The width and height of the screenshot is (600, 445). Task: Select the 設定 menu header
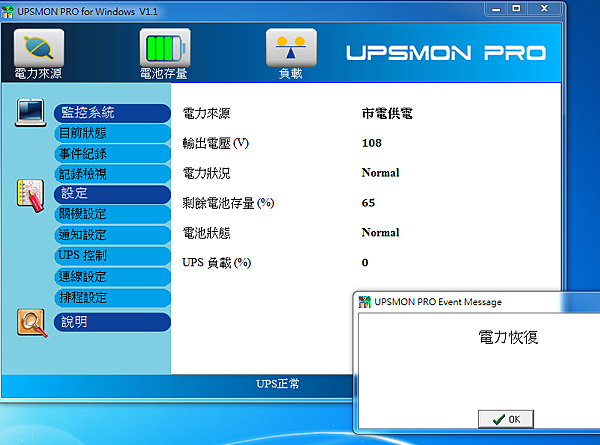point(112,194)
